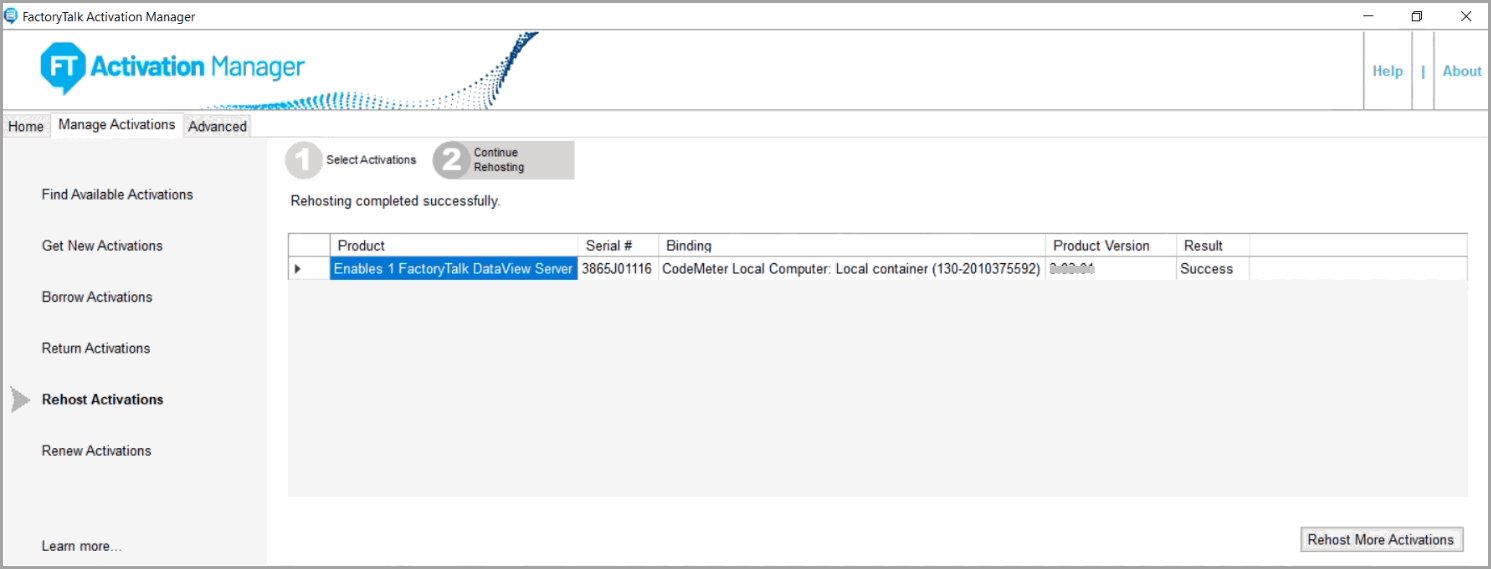
Task: Click the Binding column header
Action: point(852,246)
